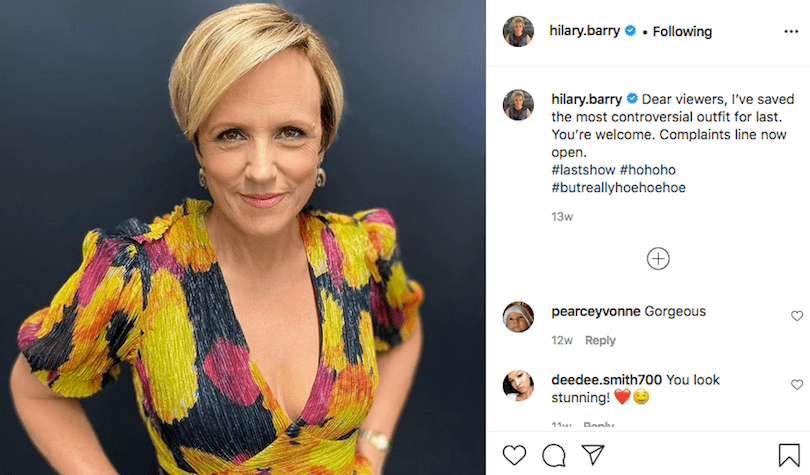Click hilary.barry's avatar beside the caption
This screenshot has height=475, width=810.
point(518,105)
